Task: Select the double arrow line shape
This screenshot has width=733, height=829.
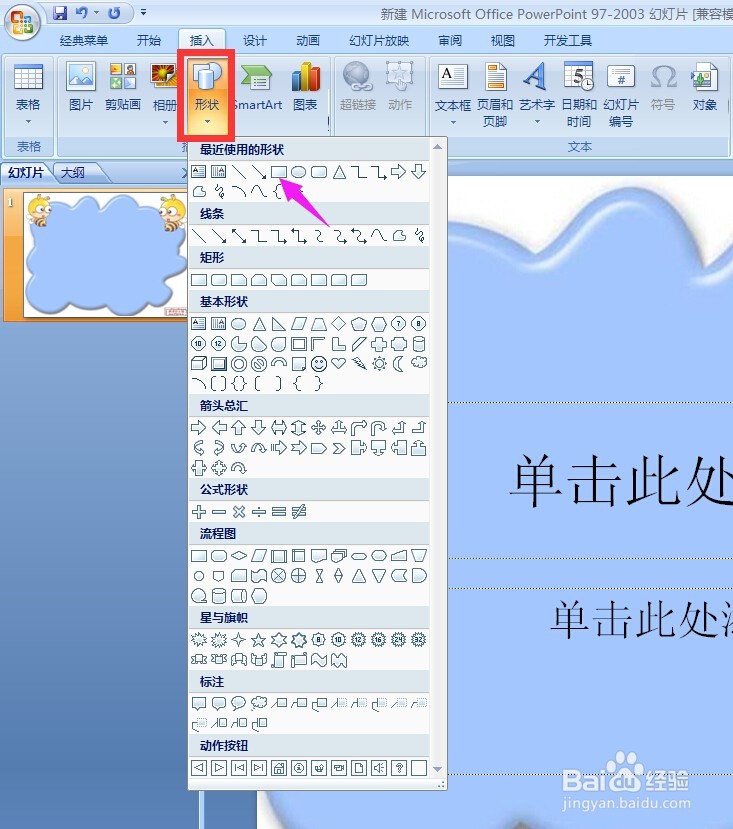Action: pyautogui.click(x=239, y=236)
